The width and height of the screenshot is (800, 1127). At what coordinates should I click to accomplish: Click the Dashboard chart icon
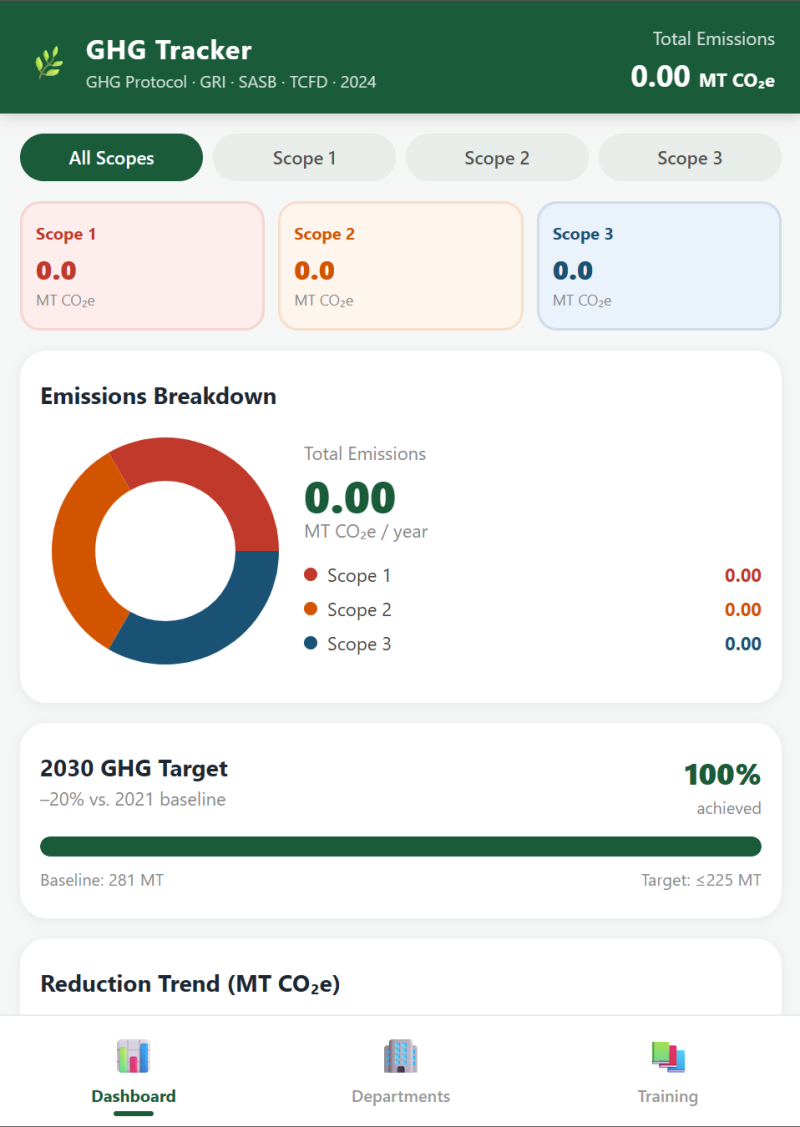(133, 1056)
